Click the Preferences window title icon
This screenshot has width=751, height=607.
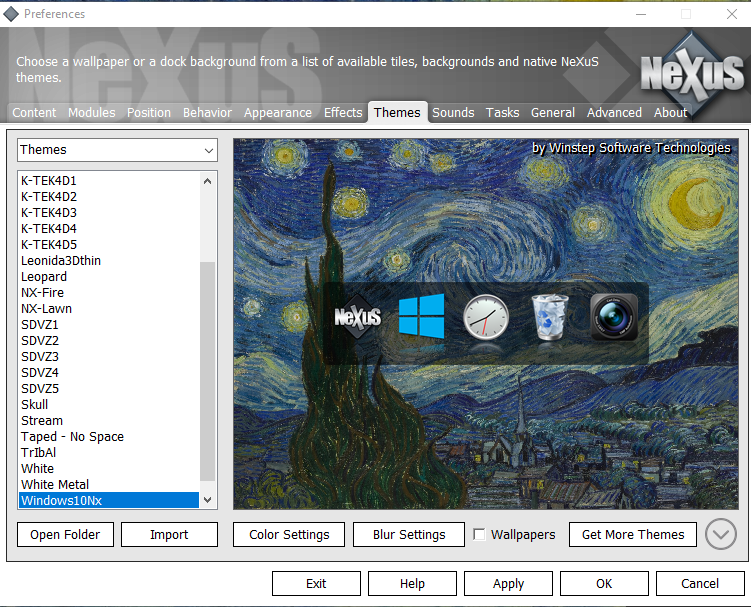click(x=11, y=14)
